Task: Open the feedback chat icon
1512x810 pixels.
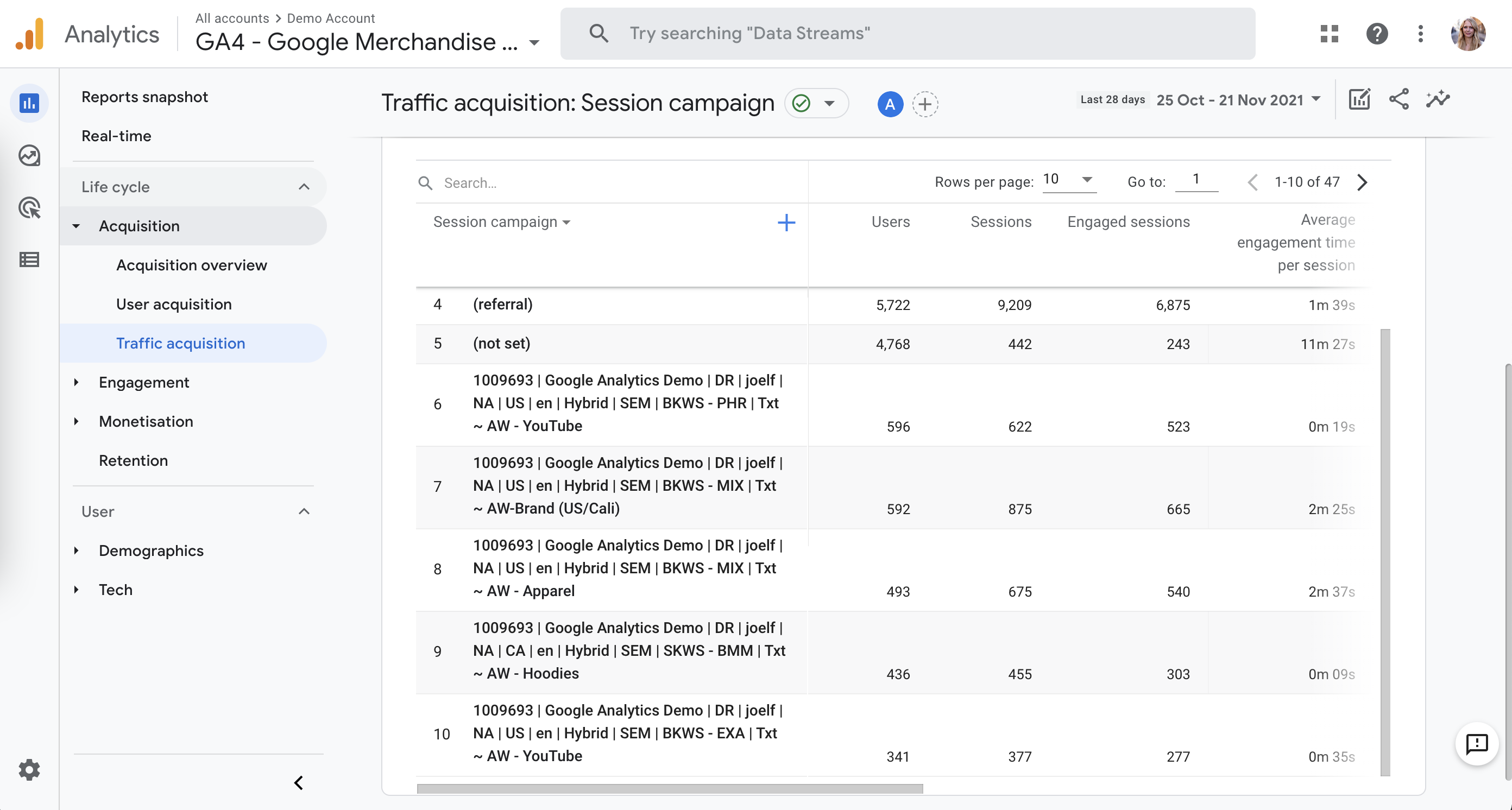Action: [1477, 744]
